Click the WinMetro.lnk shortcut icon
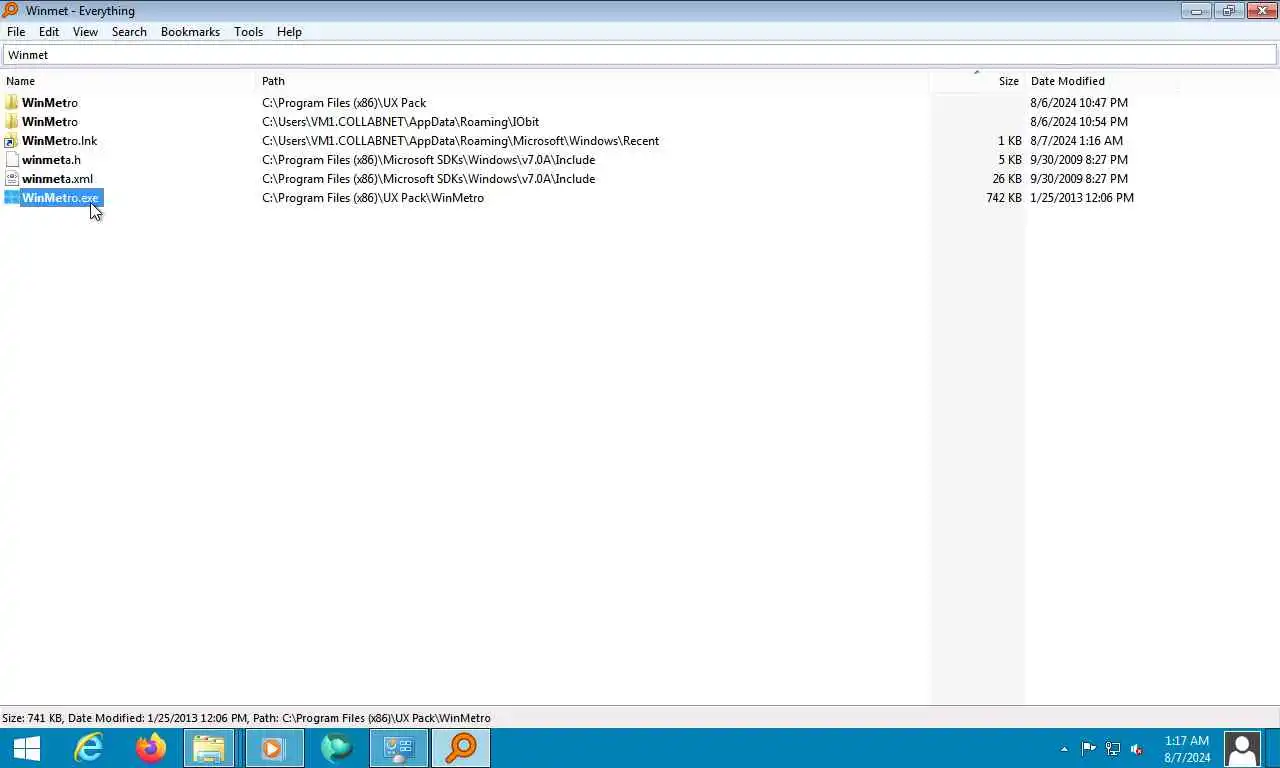 12,141
